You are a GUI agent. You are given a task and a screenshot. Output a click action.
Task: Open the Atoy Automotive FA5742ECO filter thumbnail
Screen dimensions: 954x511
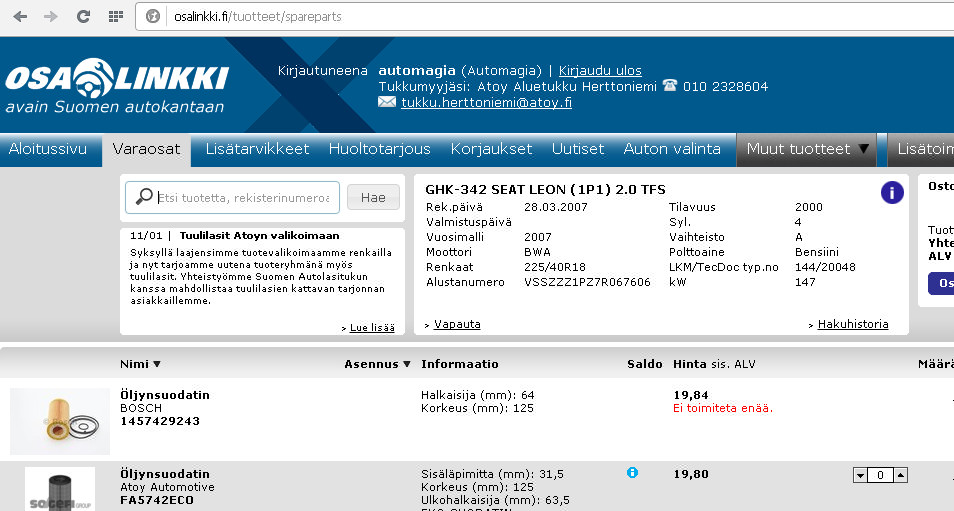click(x=60, y=489)
